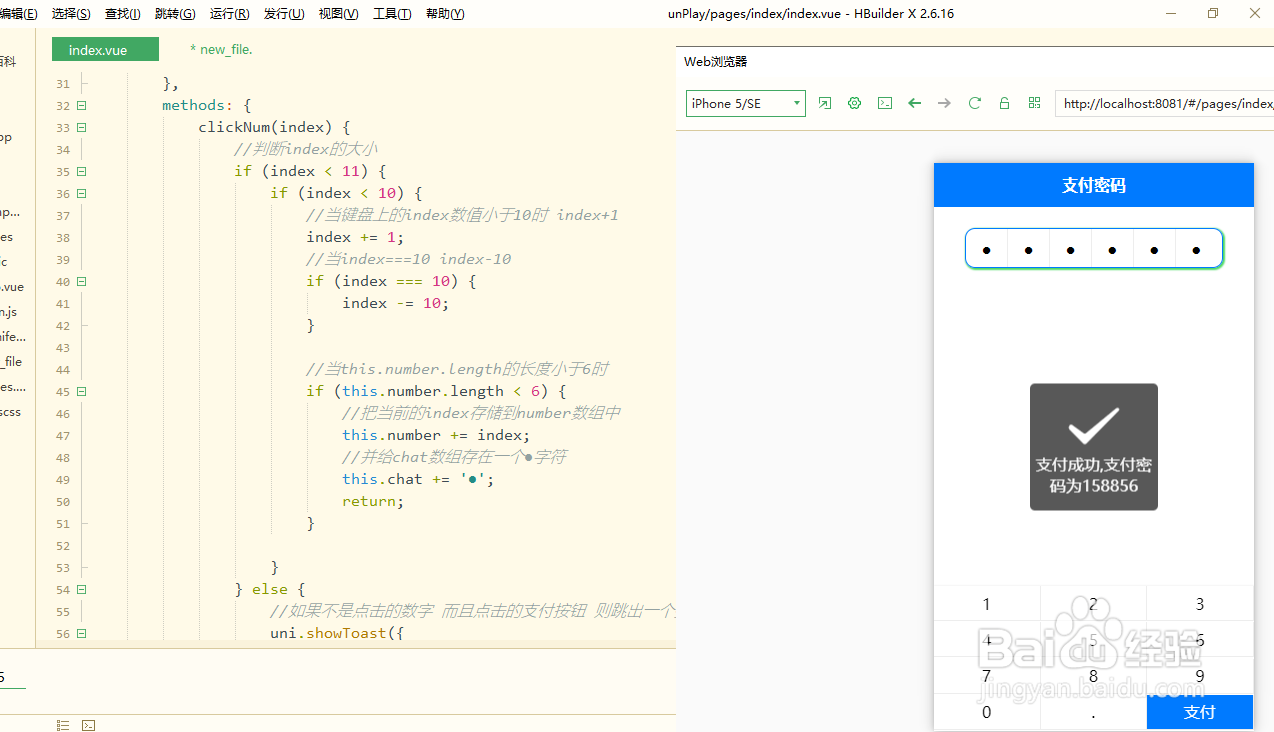Tap keypad digit 3

coord(1200,603)
